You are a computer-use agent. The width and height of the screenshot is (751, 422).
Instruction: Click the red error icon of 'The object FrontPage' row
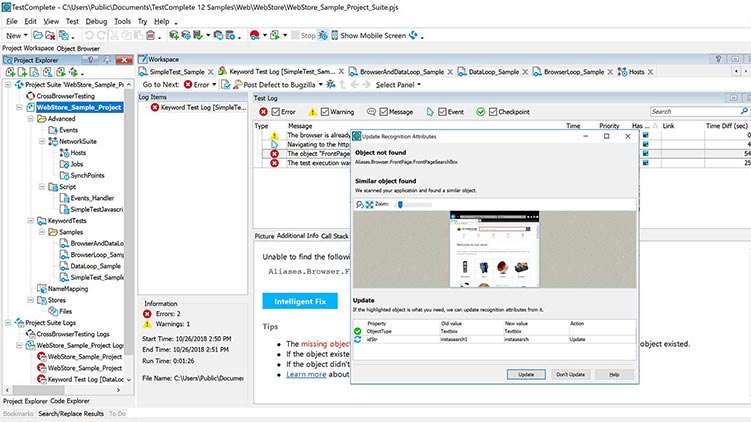coord(274,154)
